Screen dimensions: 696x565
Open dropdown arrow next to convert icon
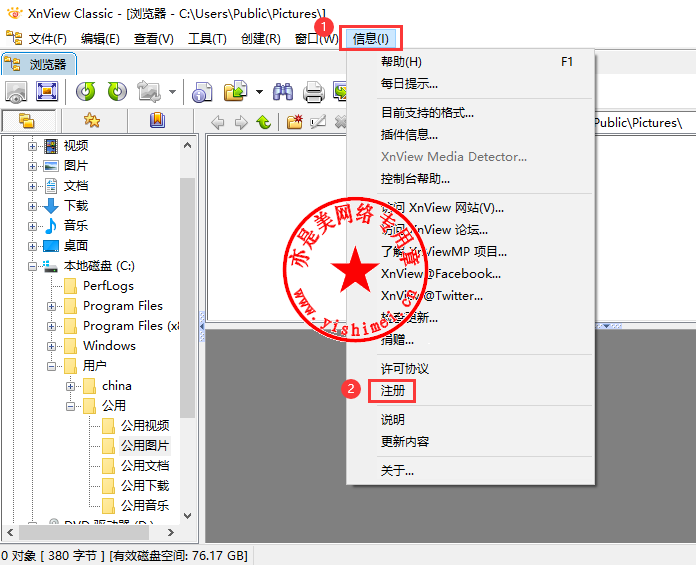coord(172,92)
